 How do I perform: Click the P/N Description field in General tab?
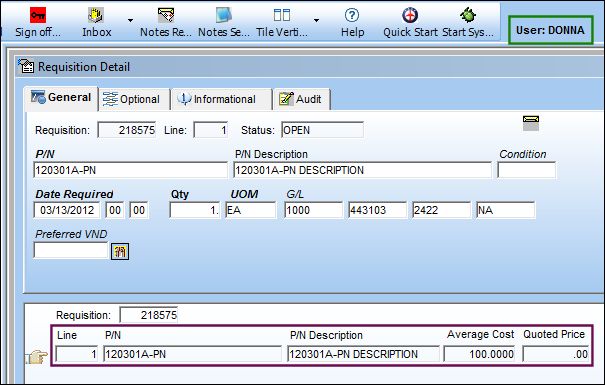[x=362, y=170]
